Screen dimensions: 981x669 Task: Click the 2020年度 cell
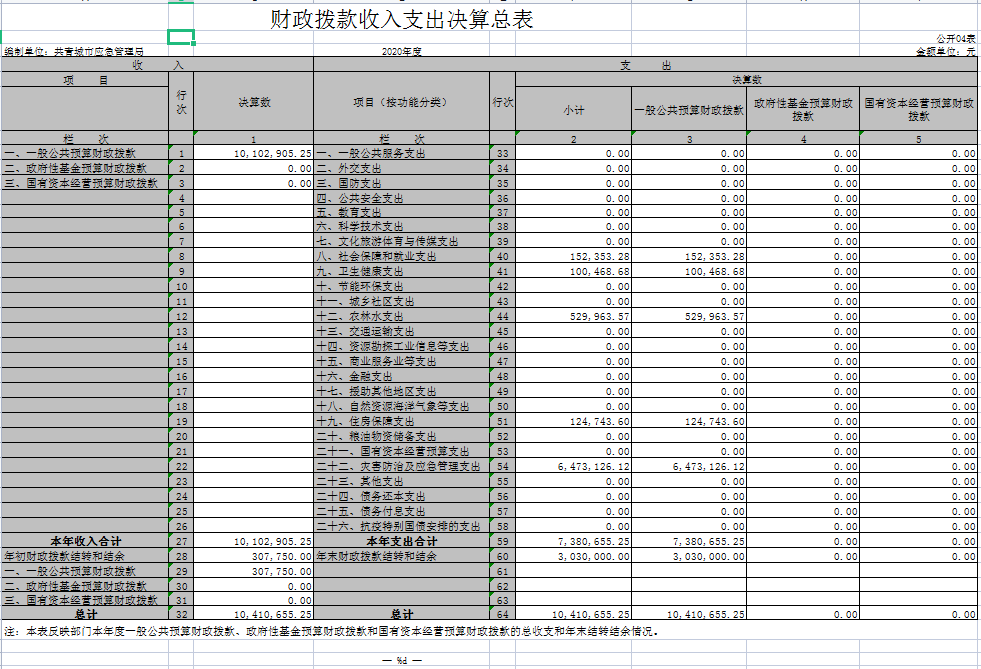tap(402, 50)
